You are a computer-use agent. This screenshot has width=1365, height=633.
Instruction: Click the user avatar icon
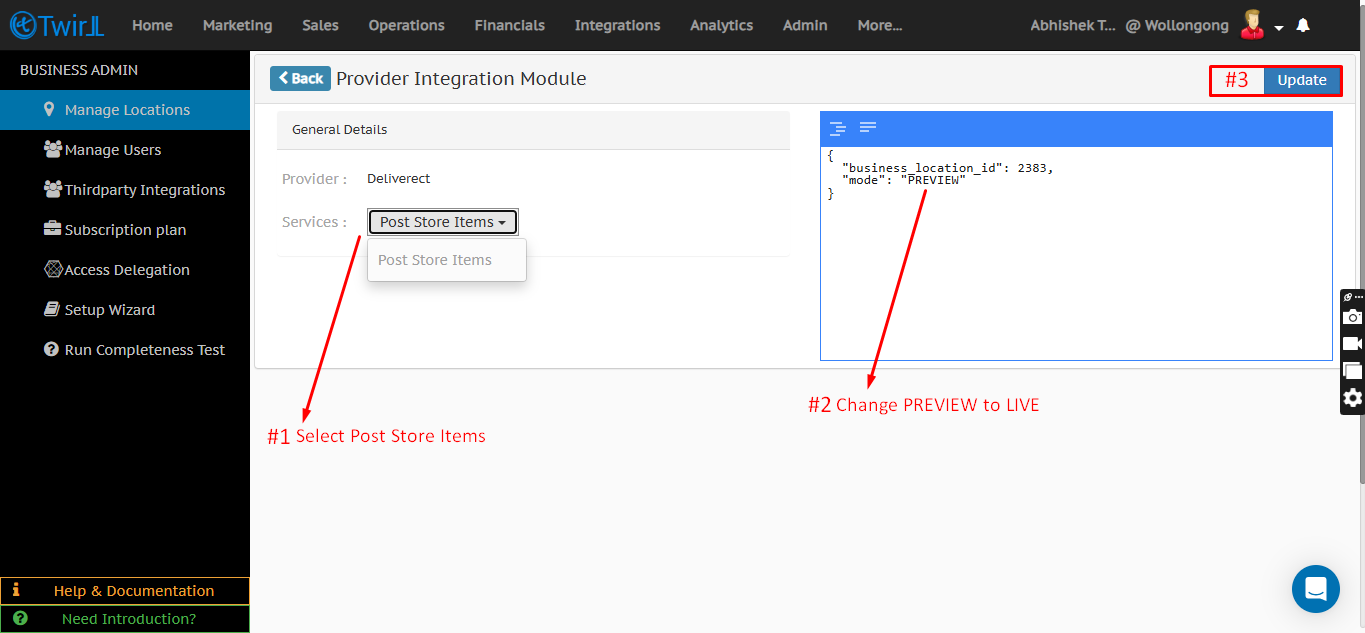click(x=1251, y=25)
